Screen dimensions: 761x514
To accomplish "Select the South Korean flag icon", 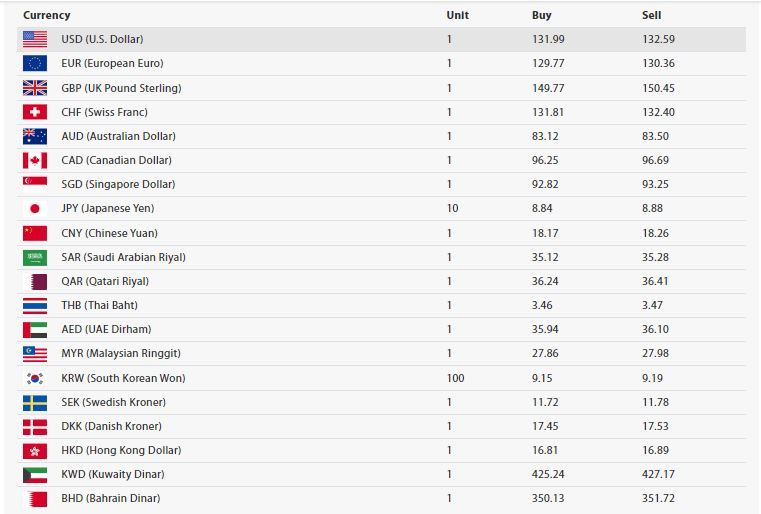I will pos(35,378).
